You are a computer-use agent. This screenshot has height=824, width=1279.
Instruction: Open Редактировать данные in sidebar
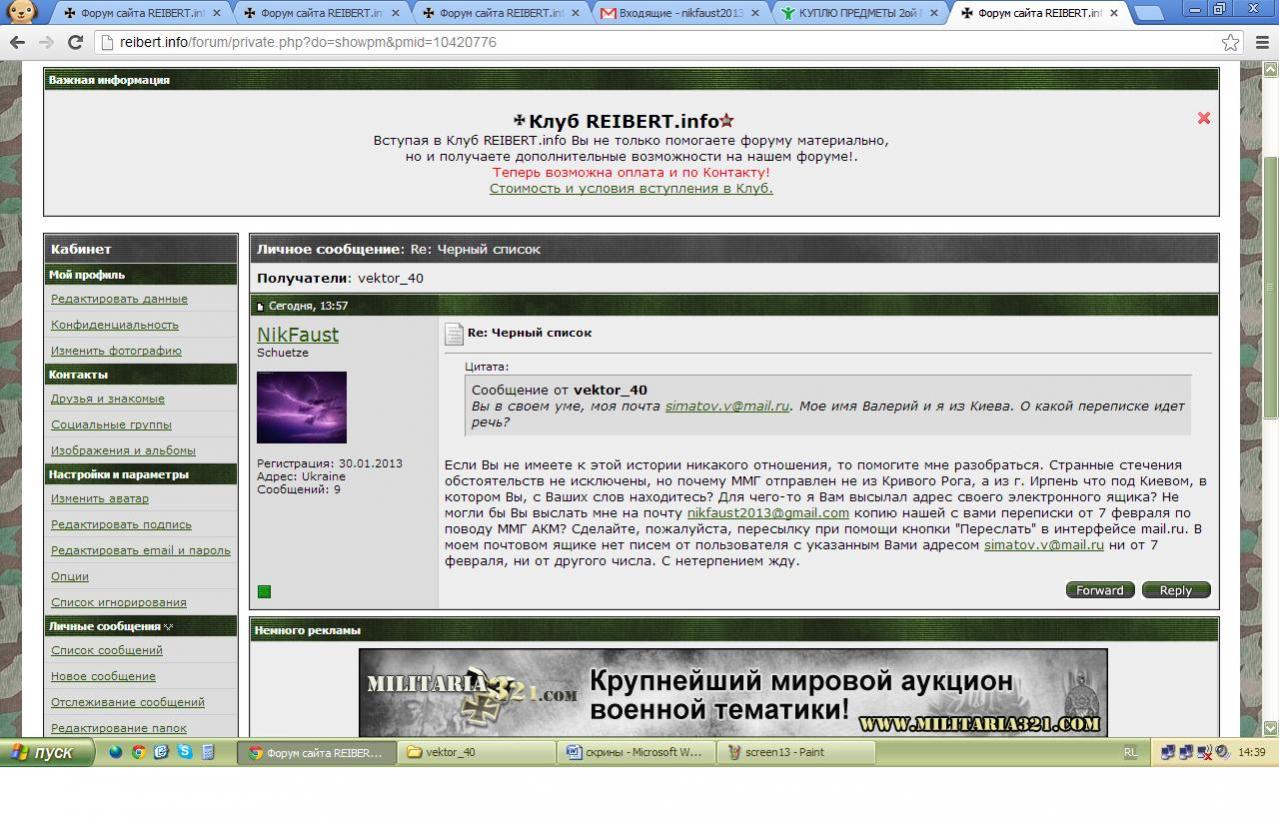tap(119, 299)
